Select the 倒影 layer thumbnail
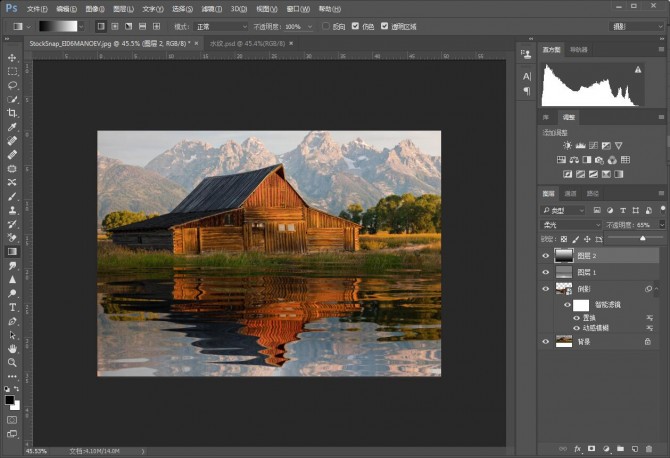The width and height of the screenshot is (670, 458). pos(564,288)
